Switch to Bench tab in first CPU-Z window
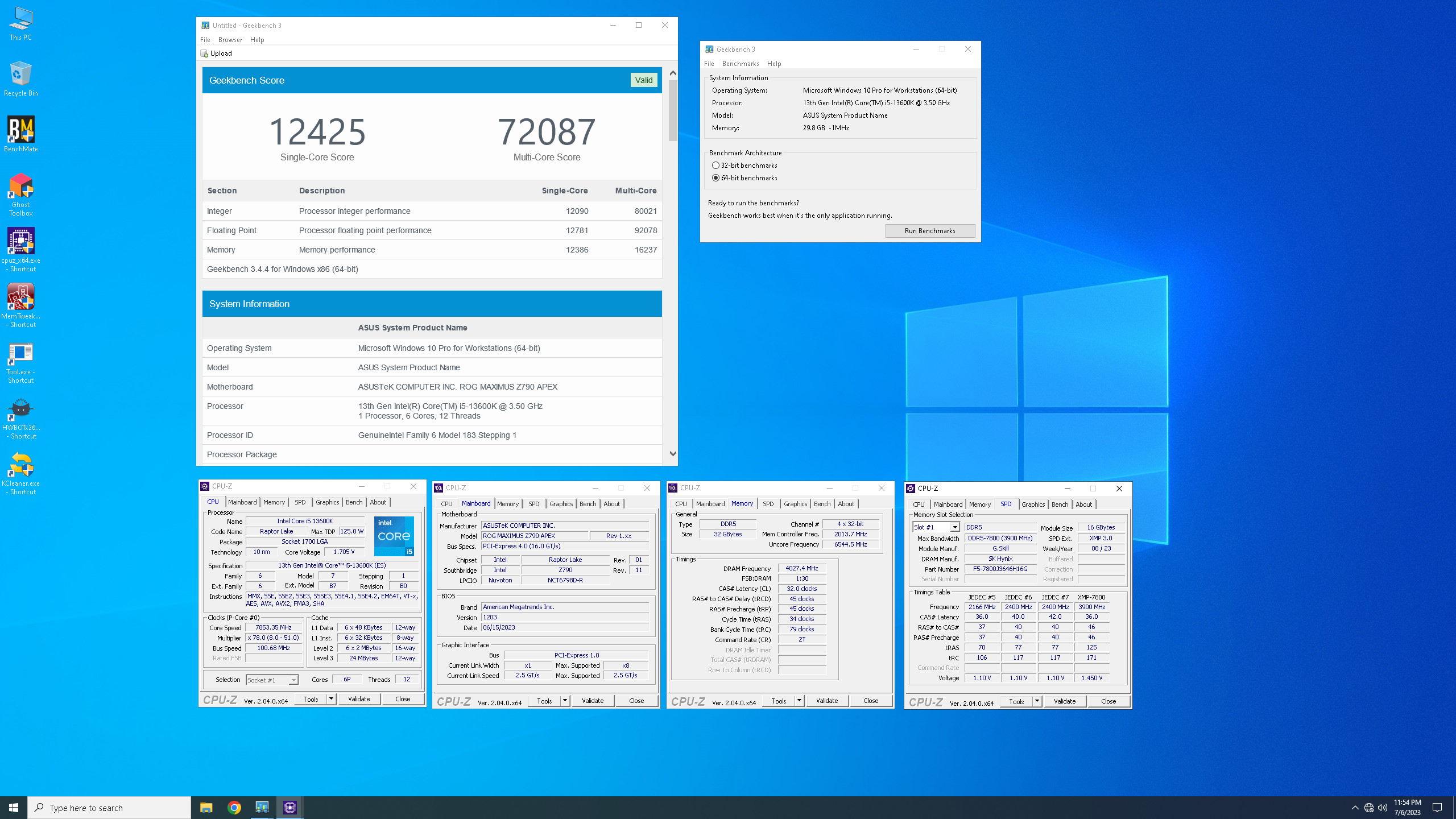This screenshot has height=819, width=1456. [x=354, y=502]
